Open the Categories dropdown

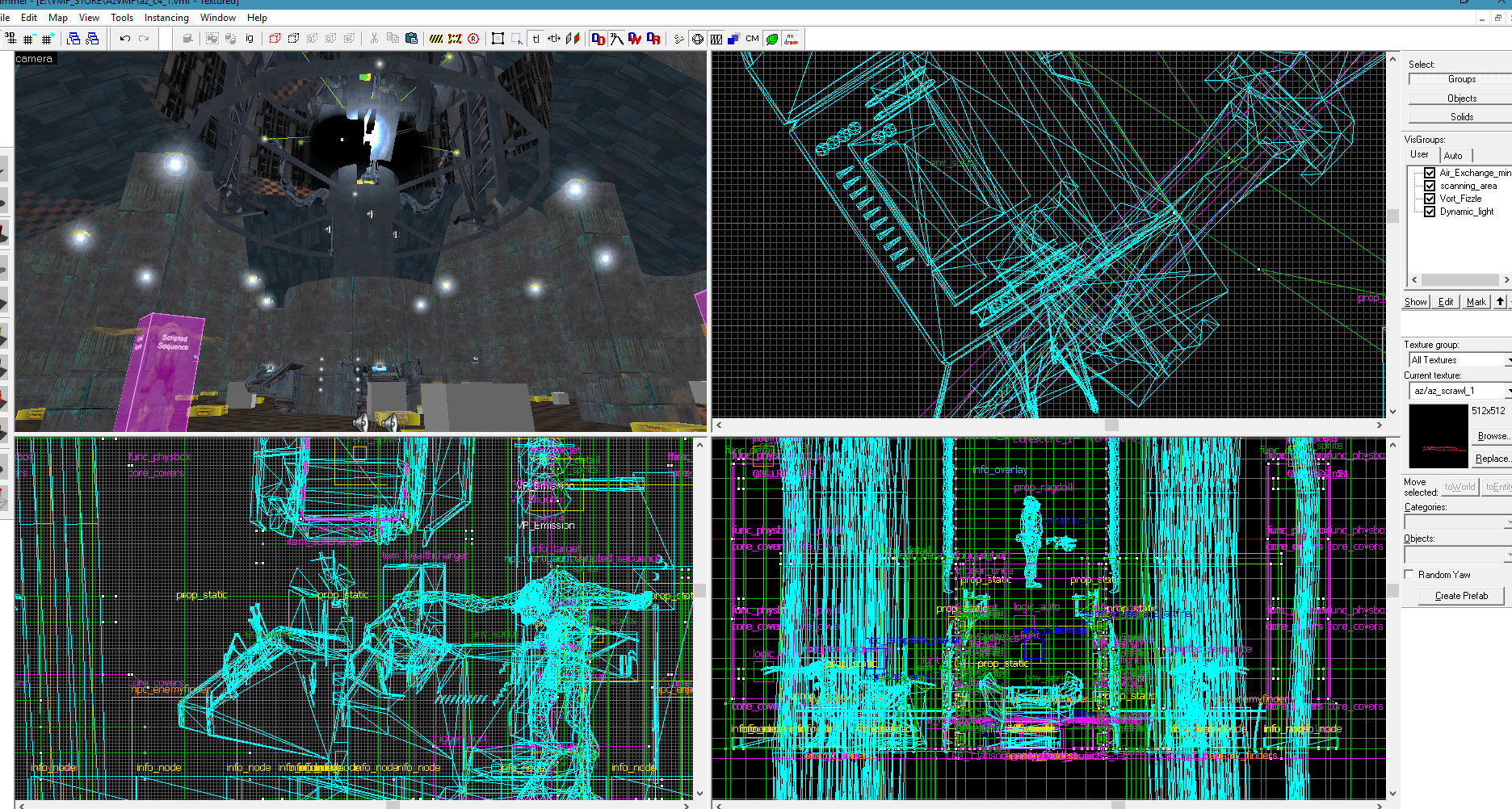tap(1508, 523)
